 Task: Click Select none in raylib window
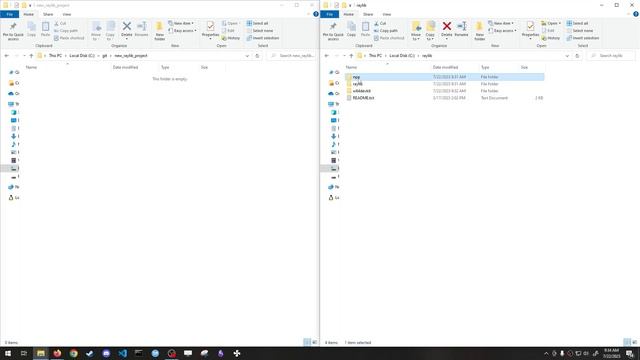pos(579,31)
